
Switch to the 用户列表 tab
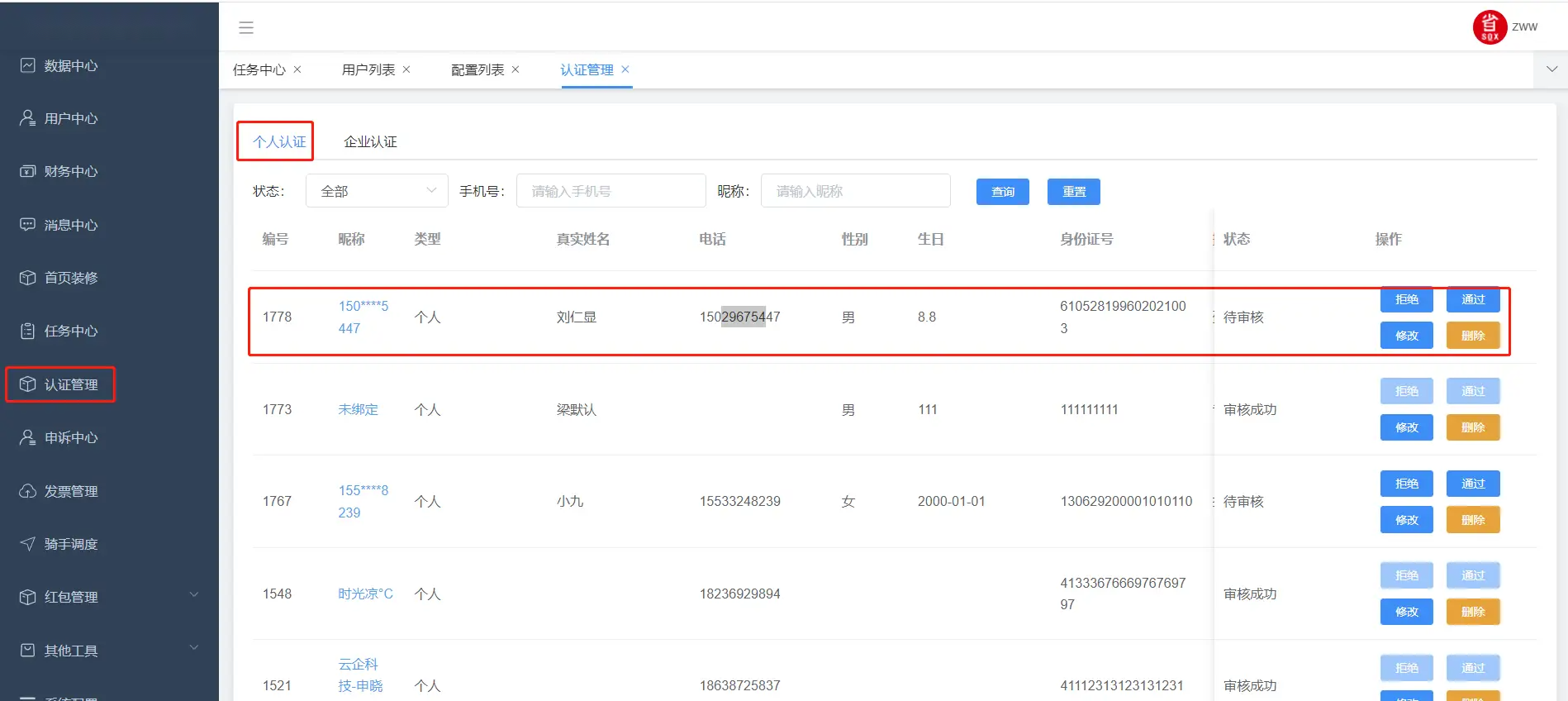[x=368, y=70]
